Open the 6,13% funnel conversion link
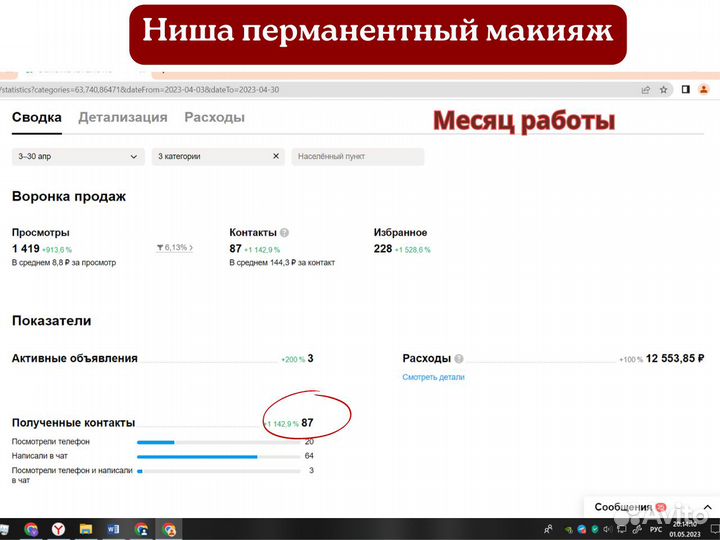This screenshot has height=540, width=720. coord(174,248)
